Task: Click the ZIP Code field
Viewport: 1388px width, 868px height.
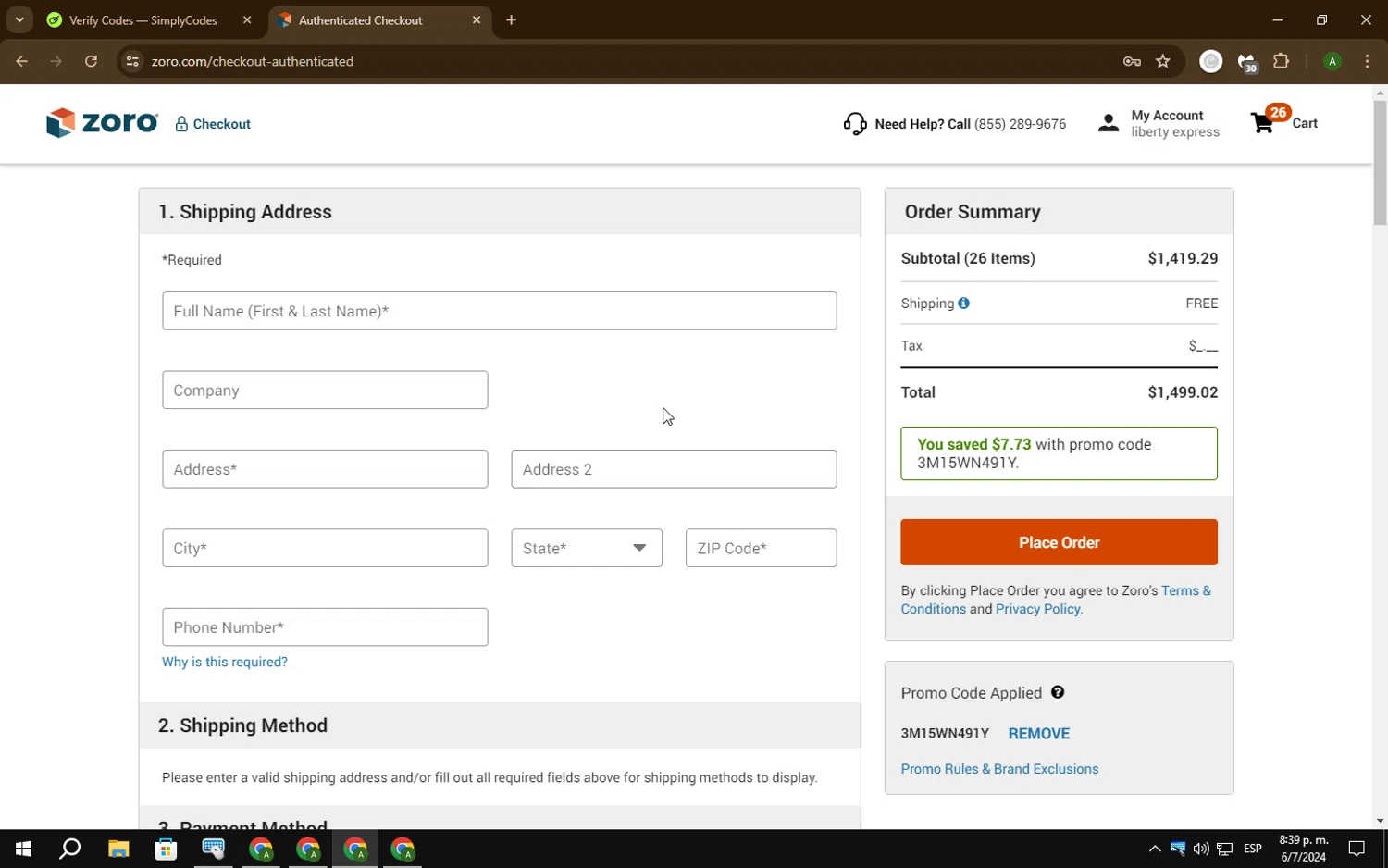Action: pyautogui.click(x=761, y=548)
